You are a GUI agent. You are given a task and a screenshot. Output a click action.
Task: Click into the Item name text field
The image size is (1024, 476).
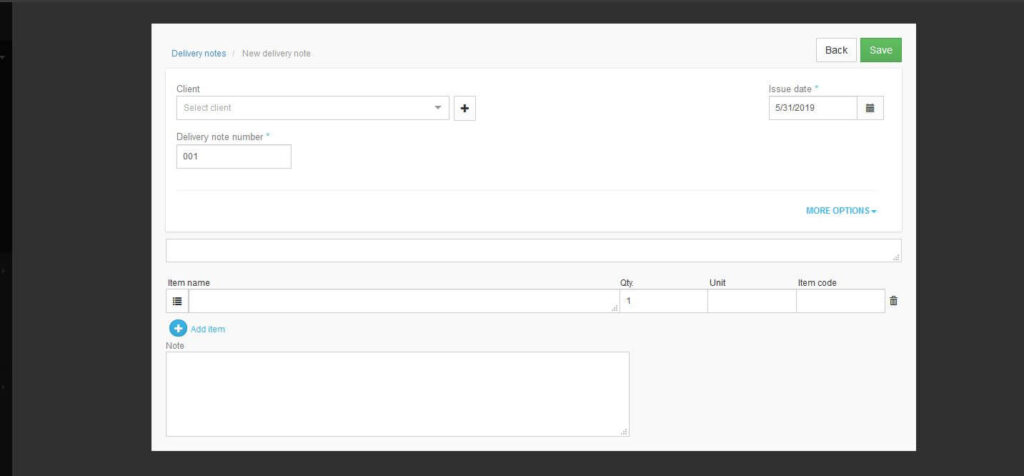coord(404,301)
